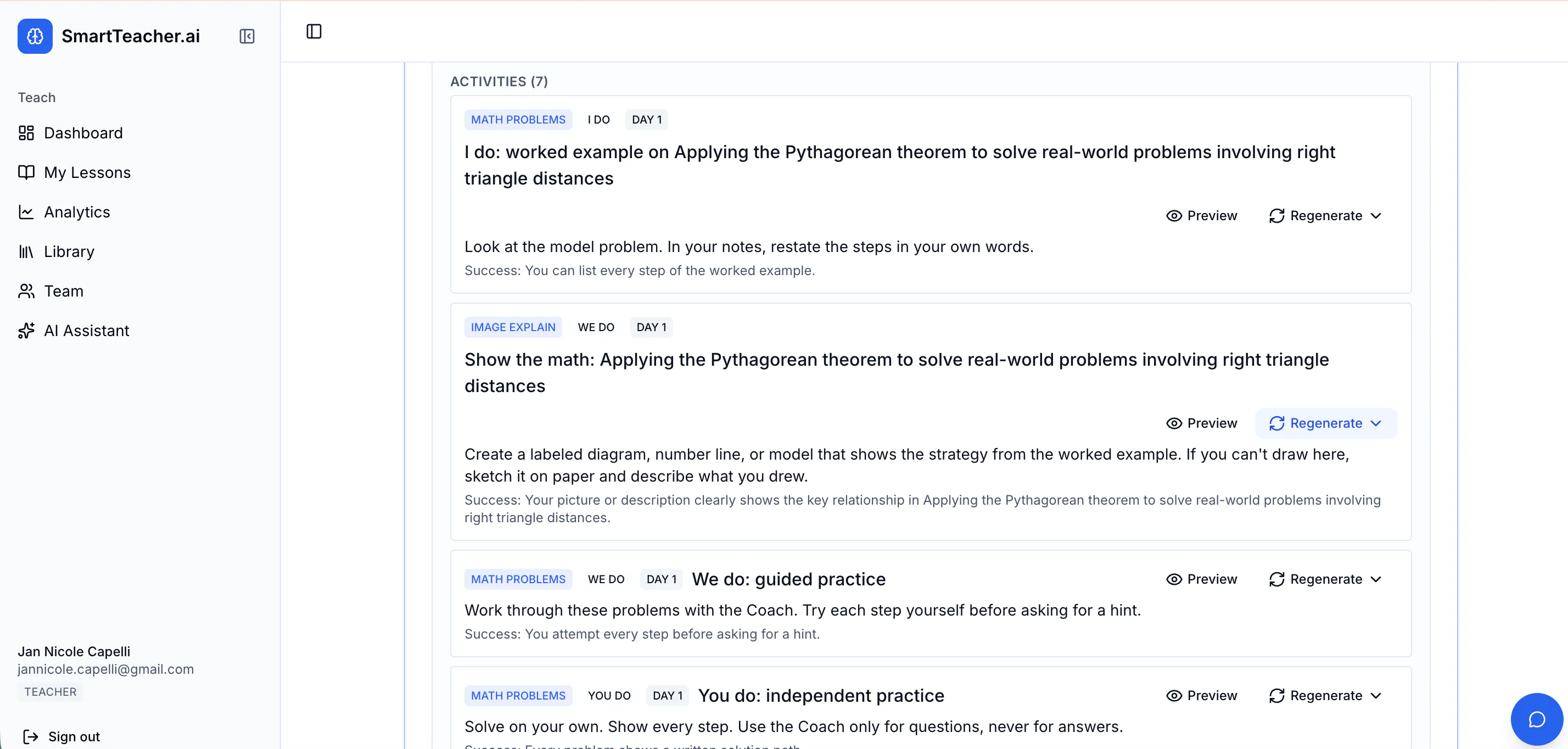Click the Library shelf icon
This screenshot has height=749, width=1568.
(26, 251)
